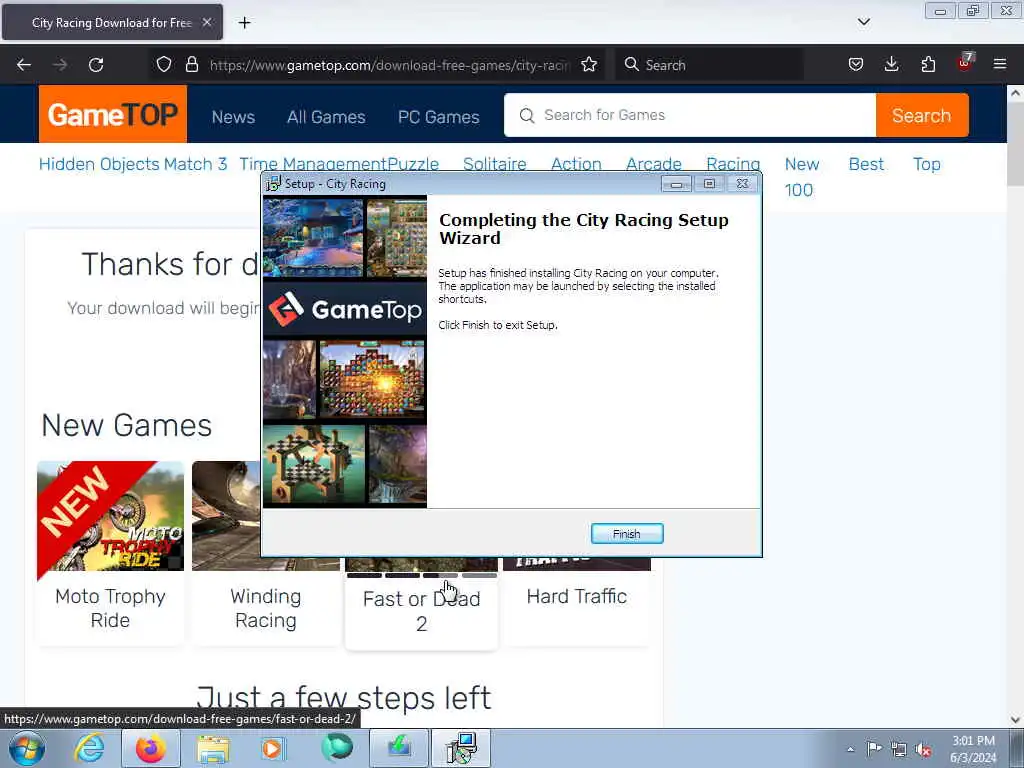Open the Moto Trophy Ride game thumbnail

(x=110, y=516)
